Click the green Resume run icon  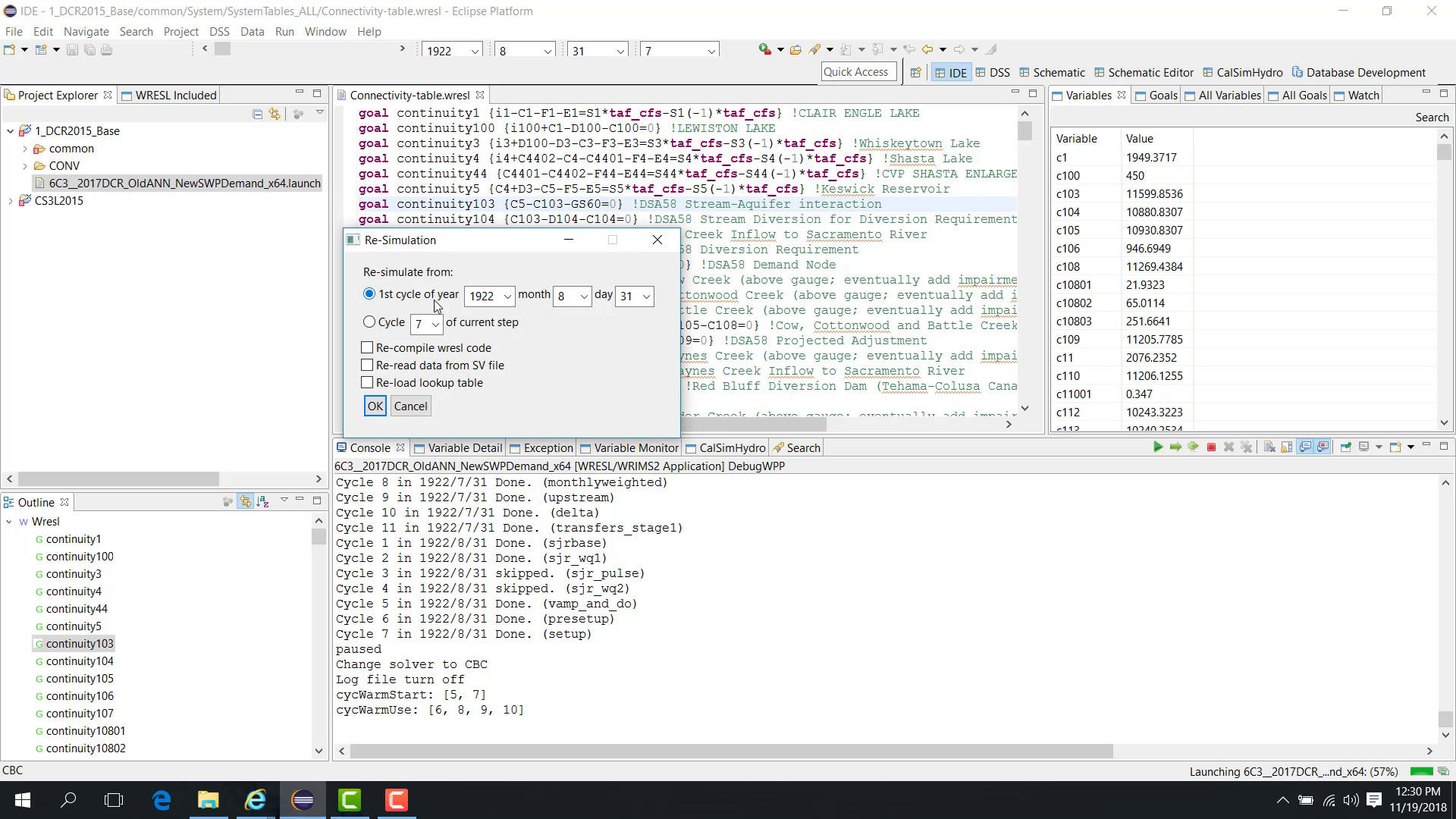(1158, 447)
